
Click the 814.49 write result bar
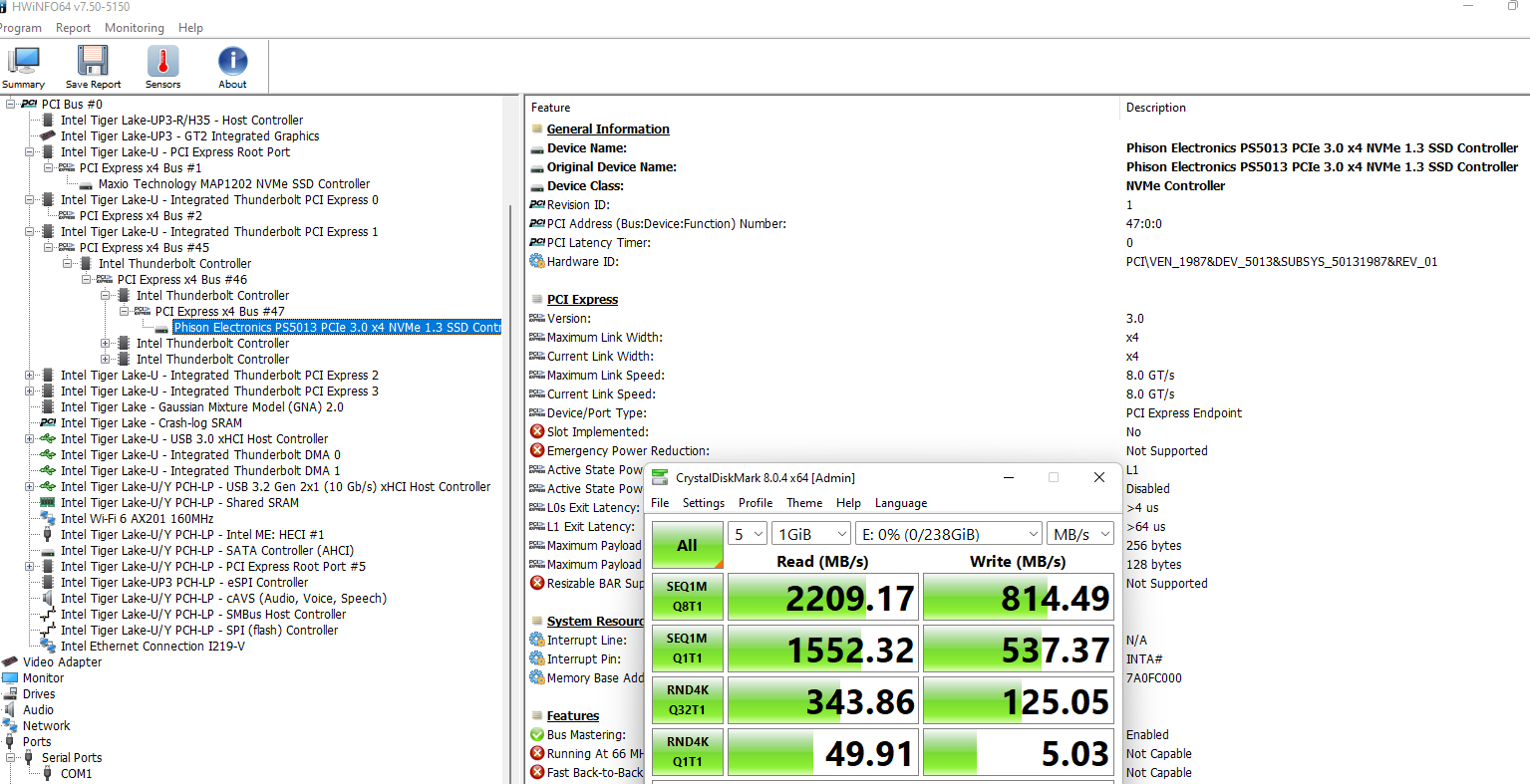click(1019, 597)
